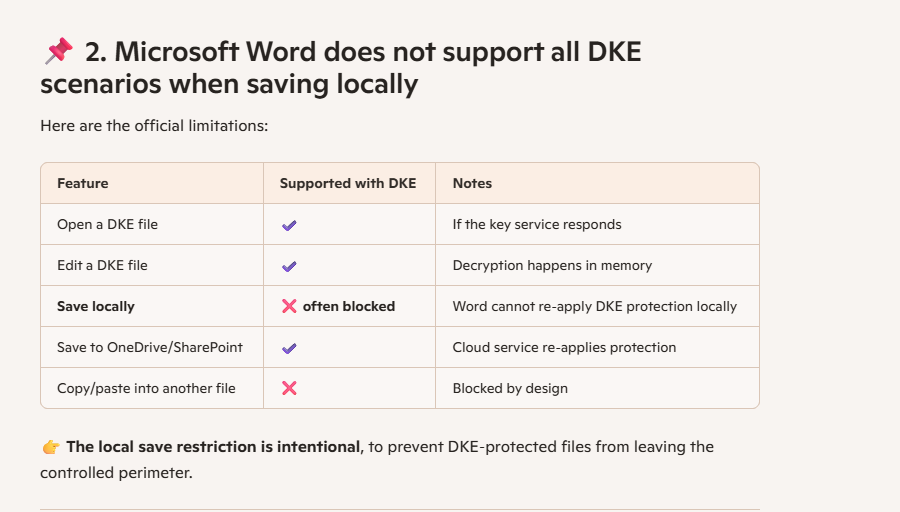Click the Open a DKE file cell
This screenshot has height=512, width=900.
[x=107, y=224]
